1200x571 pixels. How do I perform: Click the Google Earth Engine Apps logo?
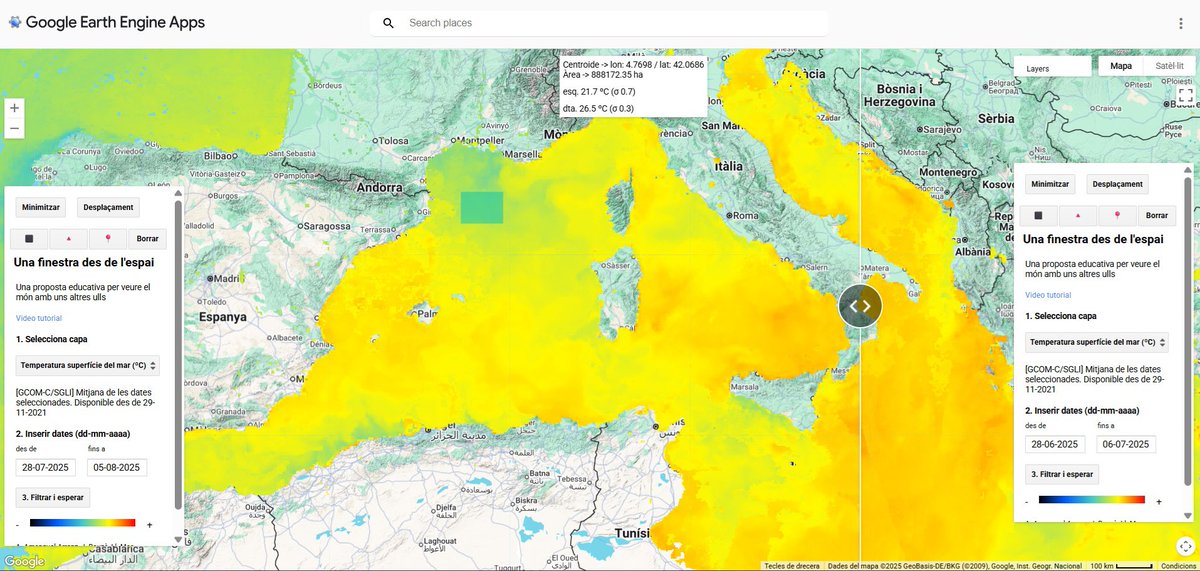[106, 22]
